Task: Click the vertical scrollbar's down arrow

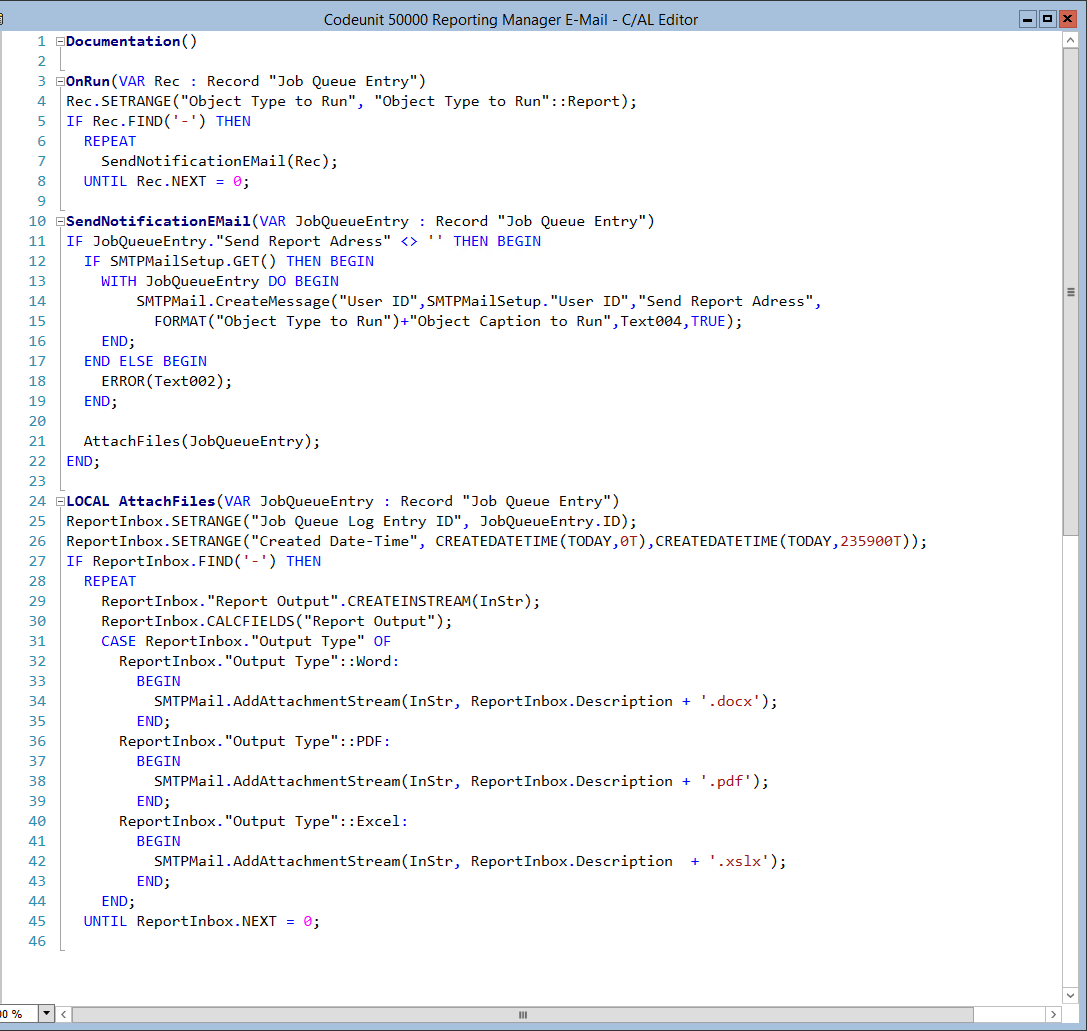Action: coord(1070,996)
